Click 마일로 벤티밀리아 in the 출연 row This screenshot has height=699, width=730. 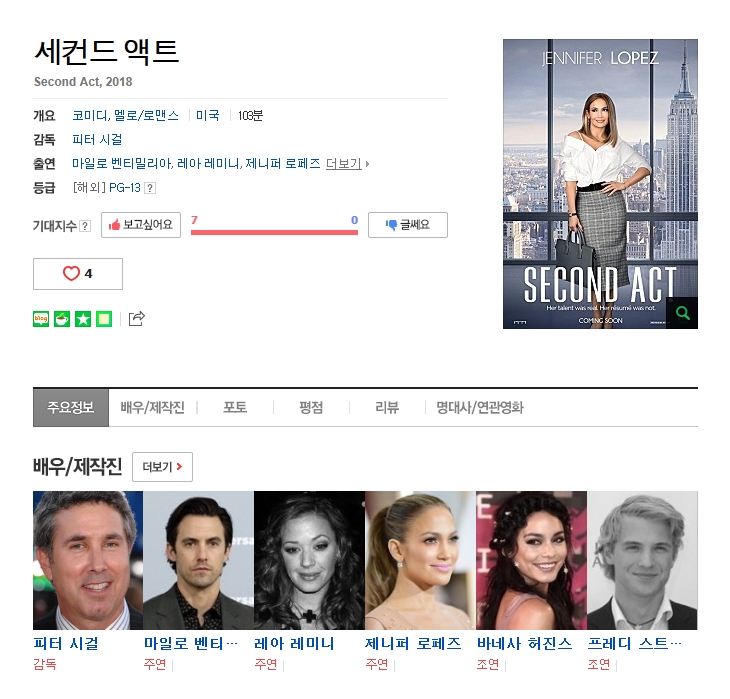pyautogui.click(x=122, y=164)
